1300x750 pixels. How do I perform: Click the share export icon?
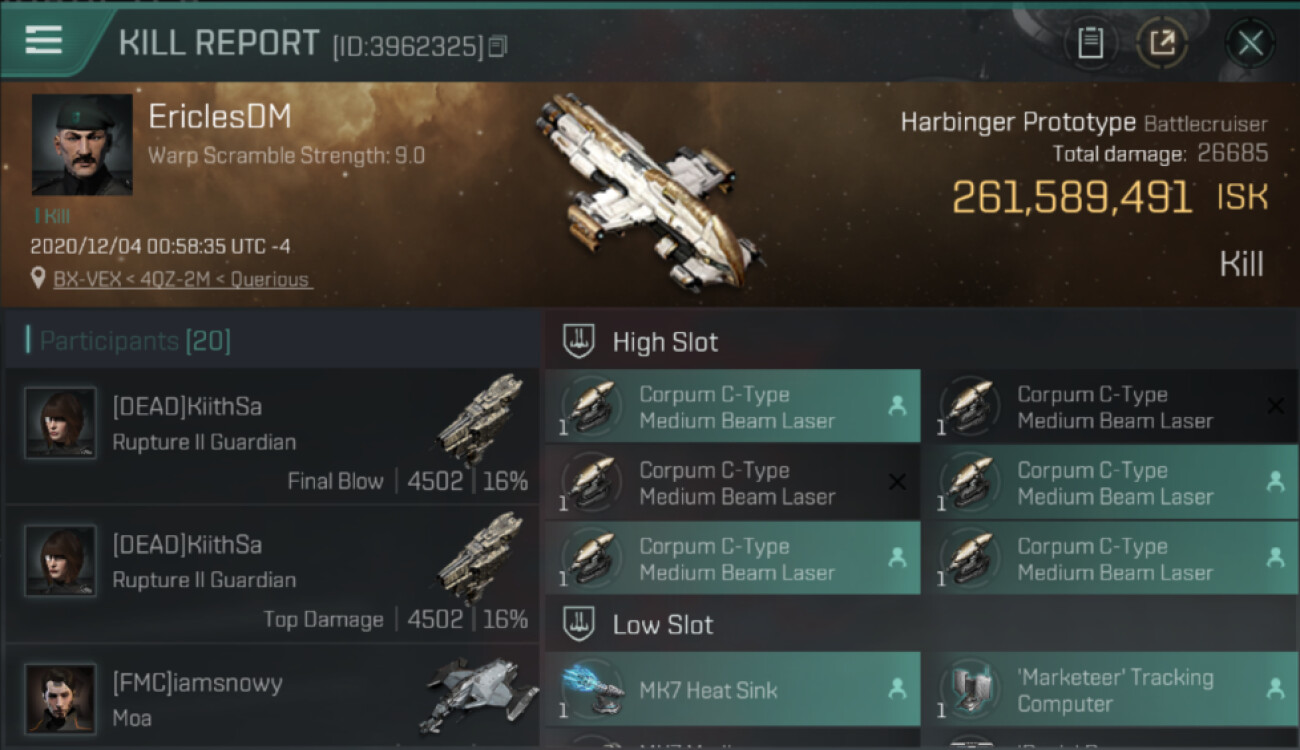(x=1162, y=43)
